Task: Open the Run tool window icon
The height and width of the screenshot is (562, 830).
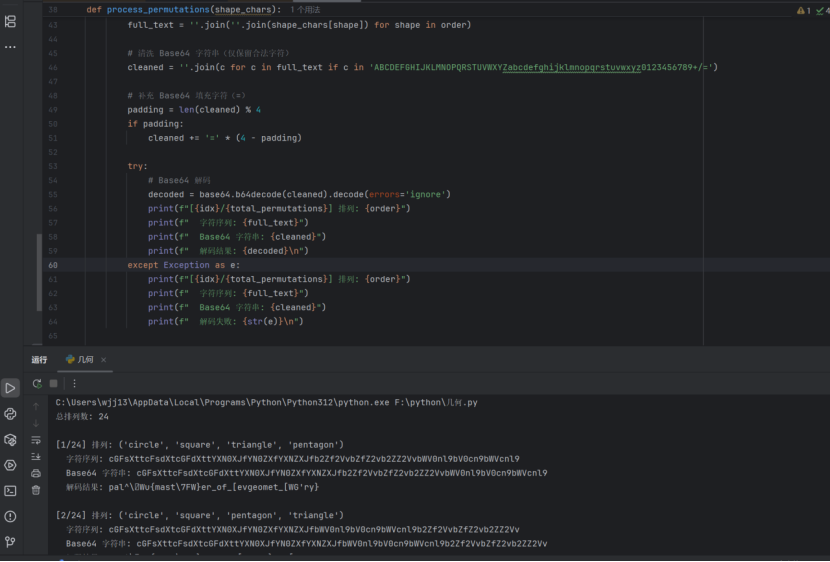Action: pos(10,388)
